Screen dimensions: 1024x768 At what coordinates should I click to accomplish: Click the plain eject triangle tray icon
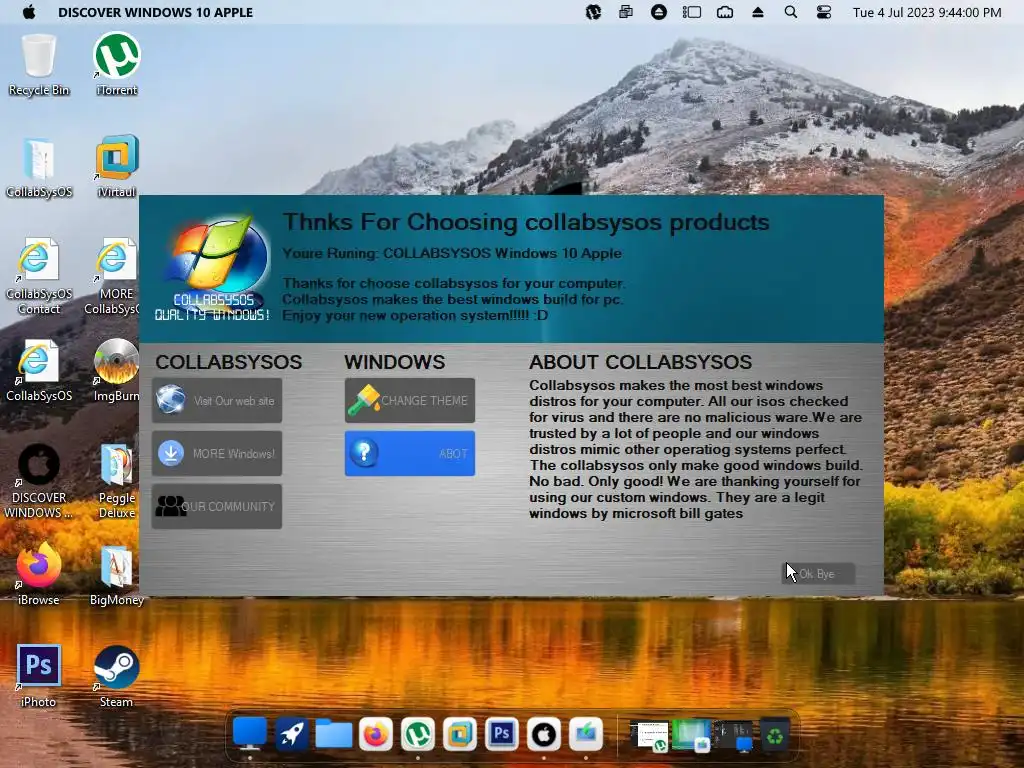758,12
